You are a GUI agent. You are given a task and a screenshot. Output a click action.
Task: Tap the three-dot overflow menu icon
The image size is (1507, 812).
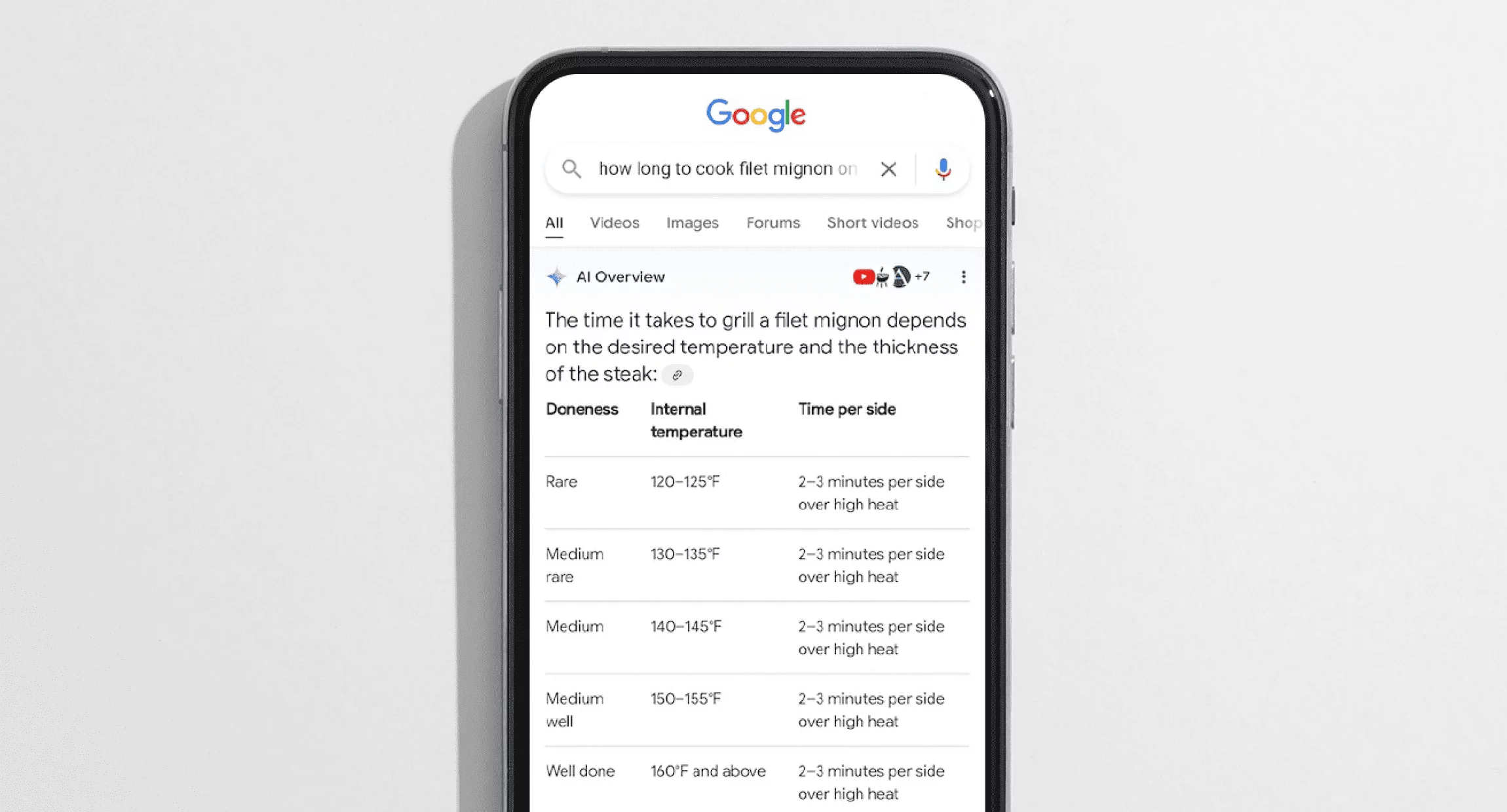point(961,278)
